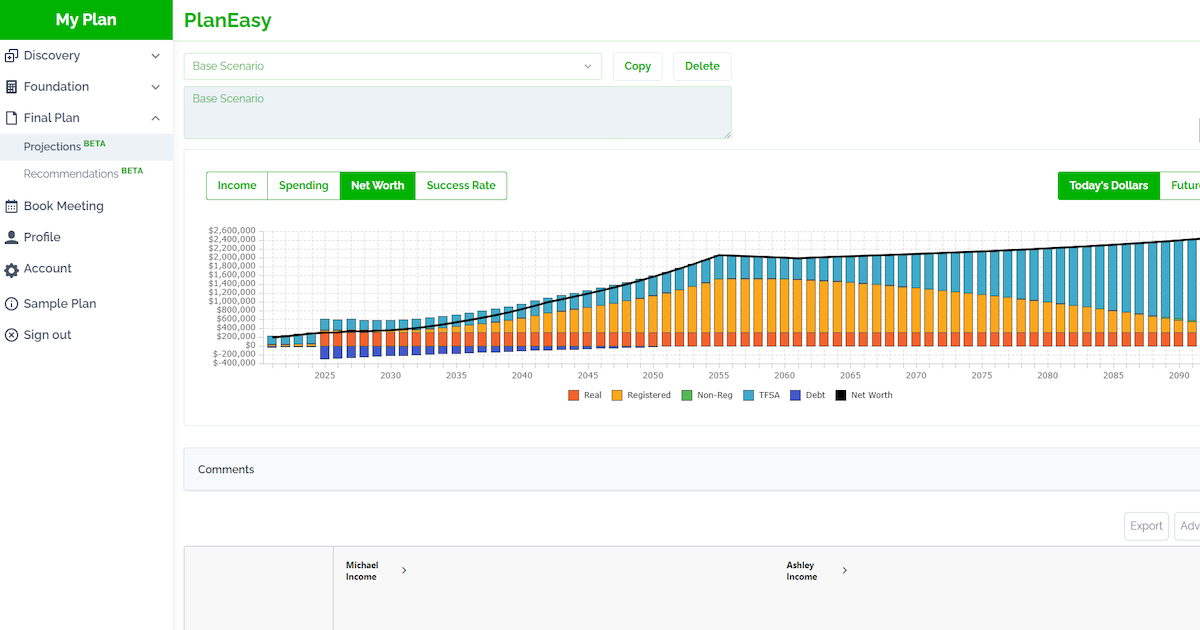The image size is (1200, 630).
Task: Switch to the Success Rate tab
Action: pos(461,186)
